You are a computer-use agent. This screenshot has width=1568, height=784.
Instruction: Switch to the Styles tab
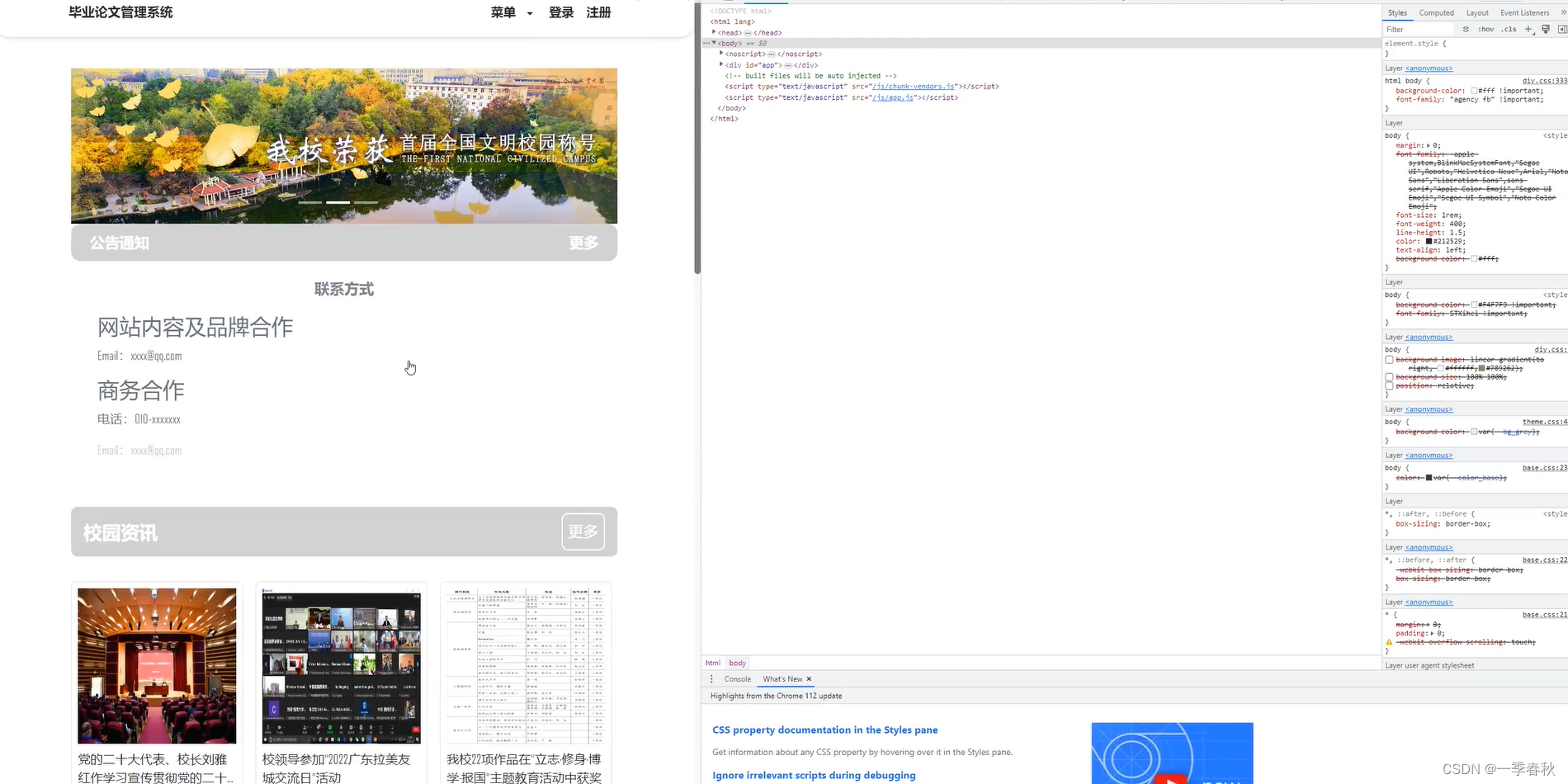click(x=1397, y=12)
